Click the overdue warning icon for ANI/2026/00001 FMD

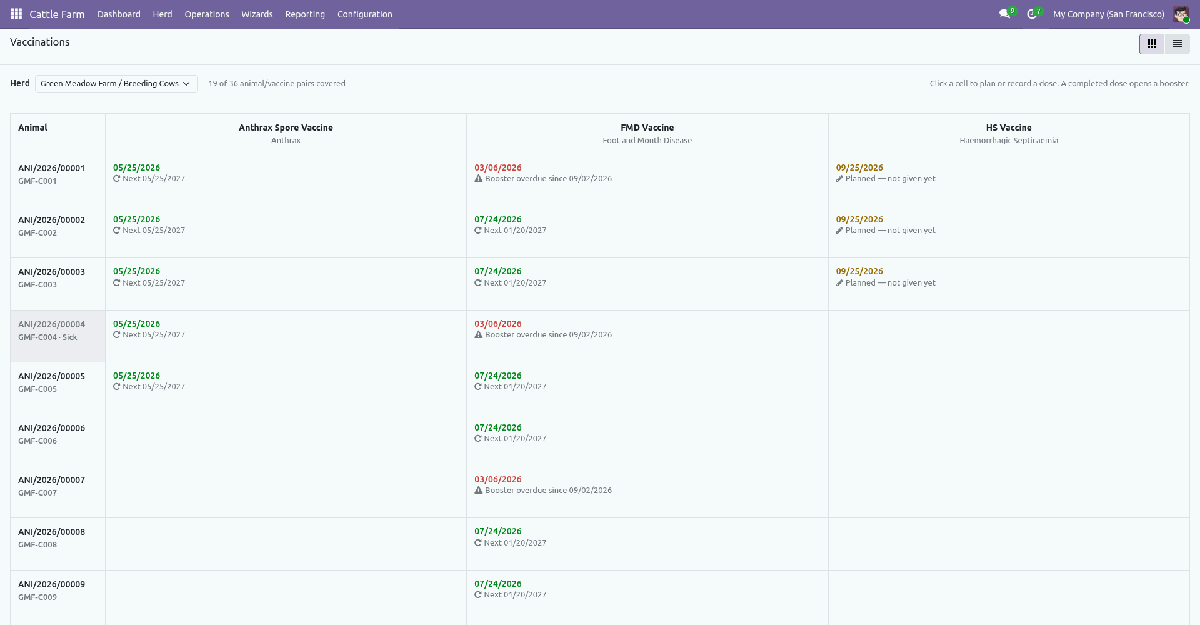click(479, 179)
